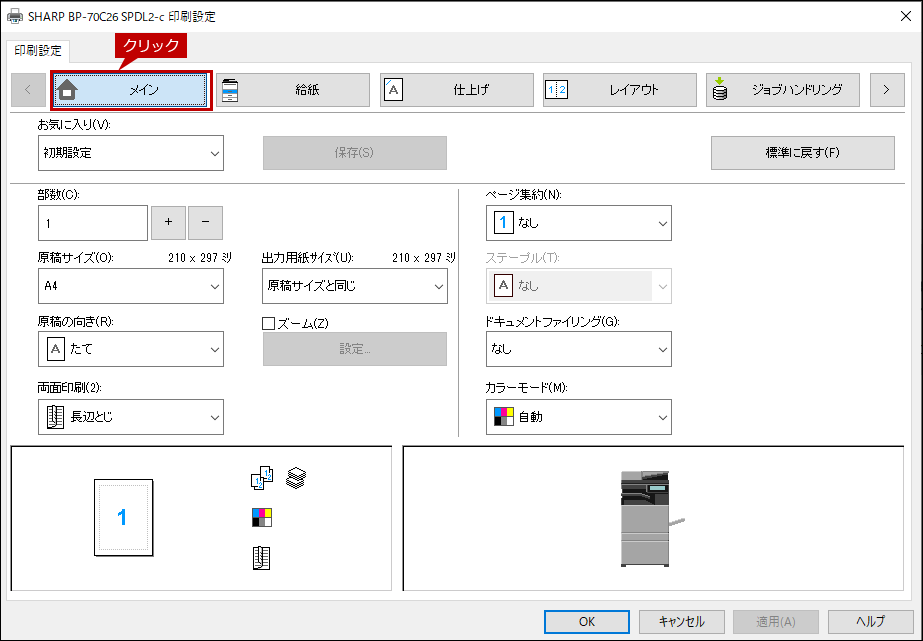The width and height of the screenshot is (923, 641).
Task: Click the color mode icon in preview
Action: click(x=262, y=518)
